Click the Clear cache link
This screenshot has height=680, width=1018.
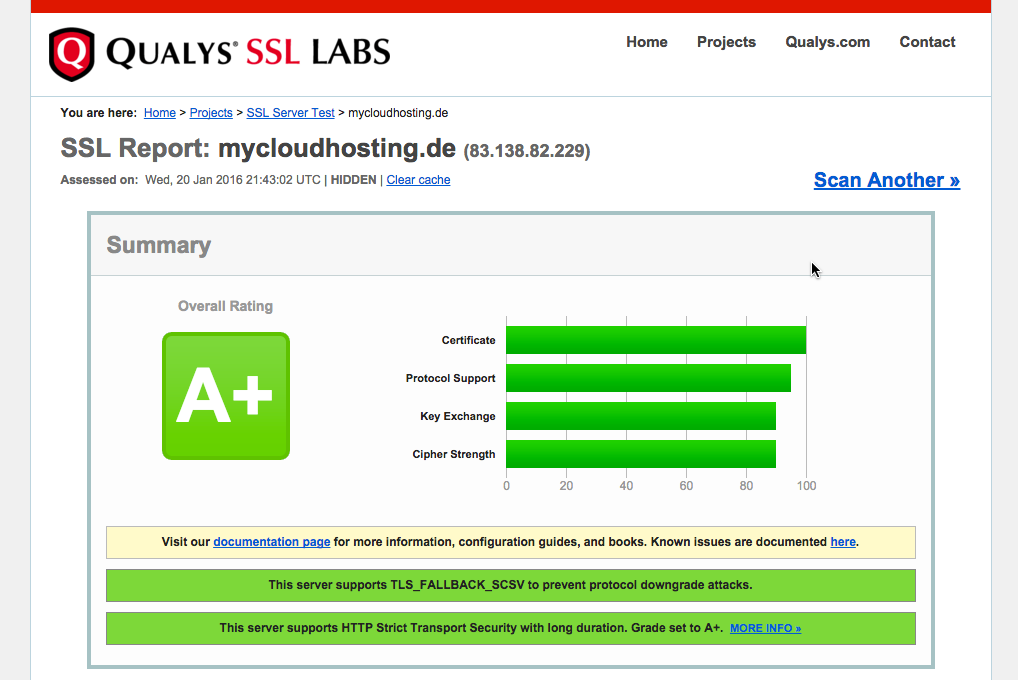pos(418,180)
